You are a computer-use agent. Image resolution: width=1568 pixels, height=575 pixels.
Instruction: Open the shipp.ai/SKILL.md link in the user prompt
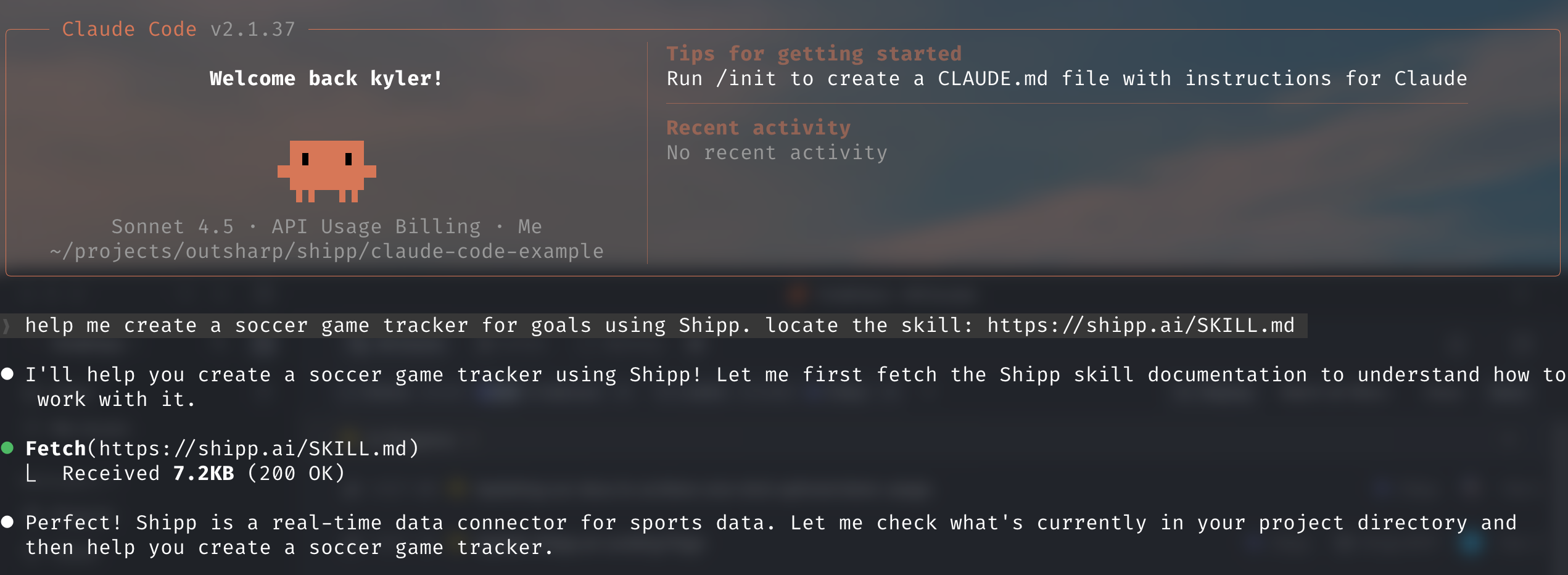(1141, 326)
